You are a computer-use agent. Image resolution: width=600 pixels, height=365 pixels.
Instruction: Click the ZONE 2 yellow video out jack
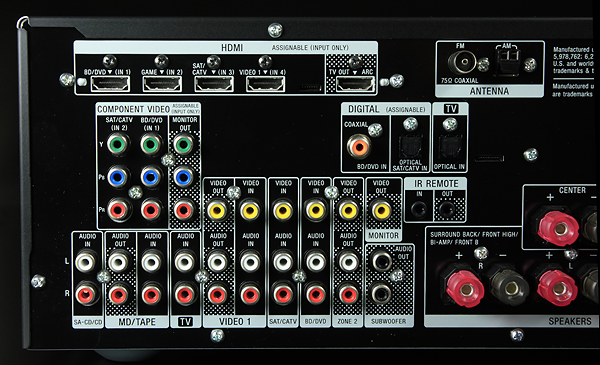point(348,210)
